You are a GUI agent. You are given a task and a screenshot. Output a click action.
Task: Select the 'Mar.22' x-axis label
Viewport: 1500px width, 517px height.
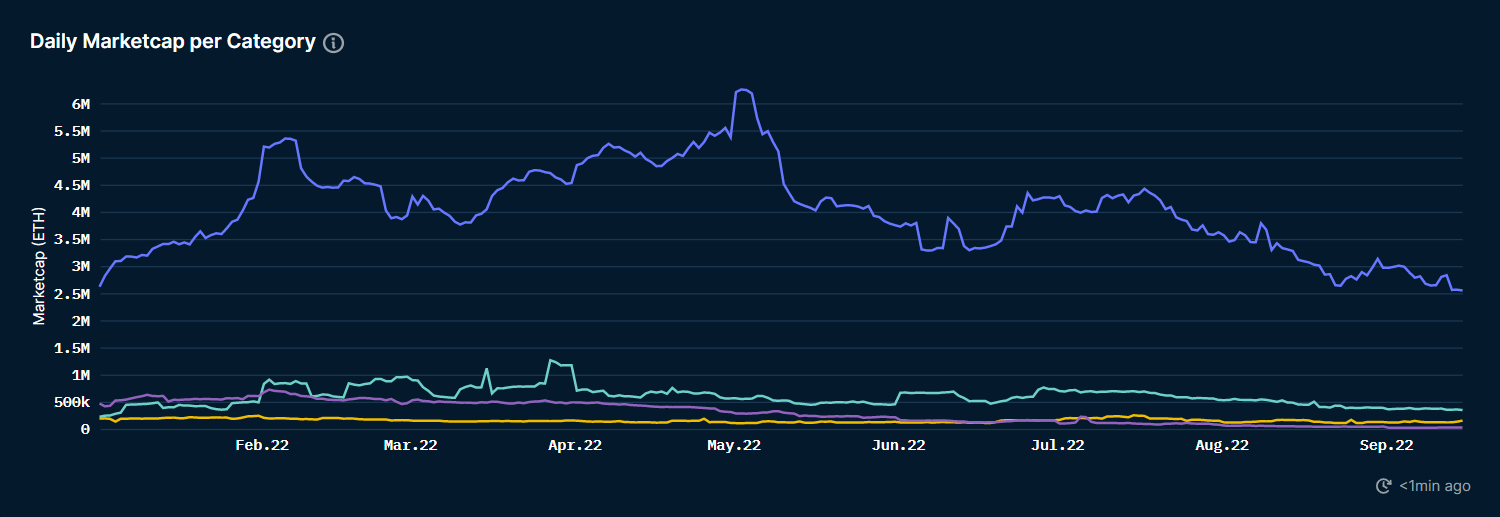(411, 446)
